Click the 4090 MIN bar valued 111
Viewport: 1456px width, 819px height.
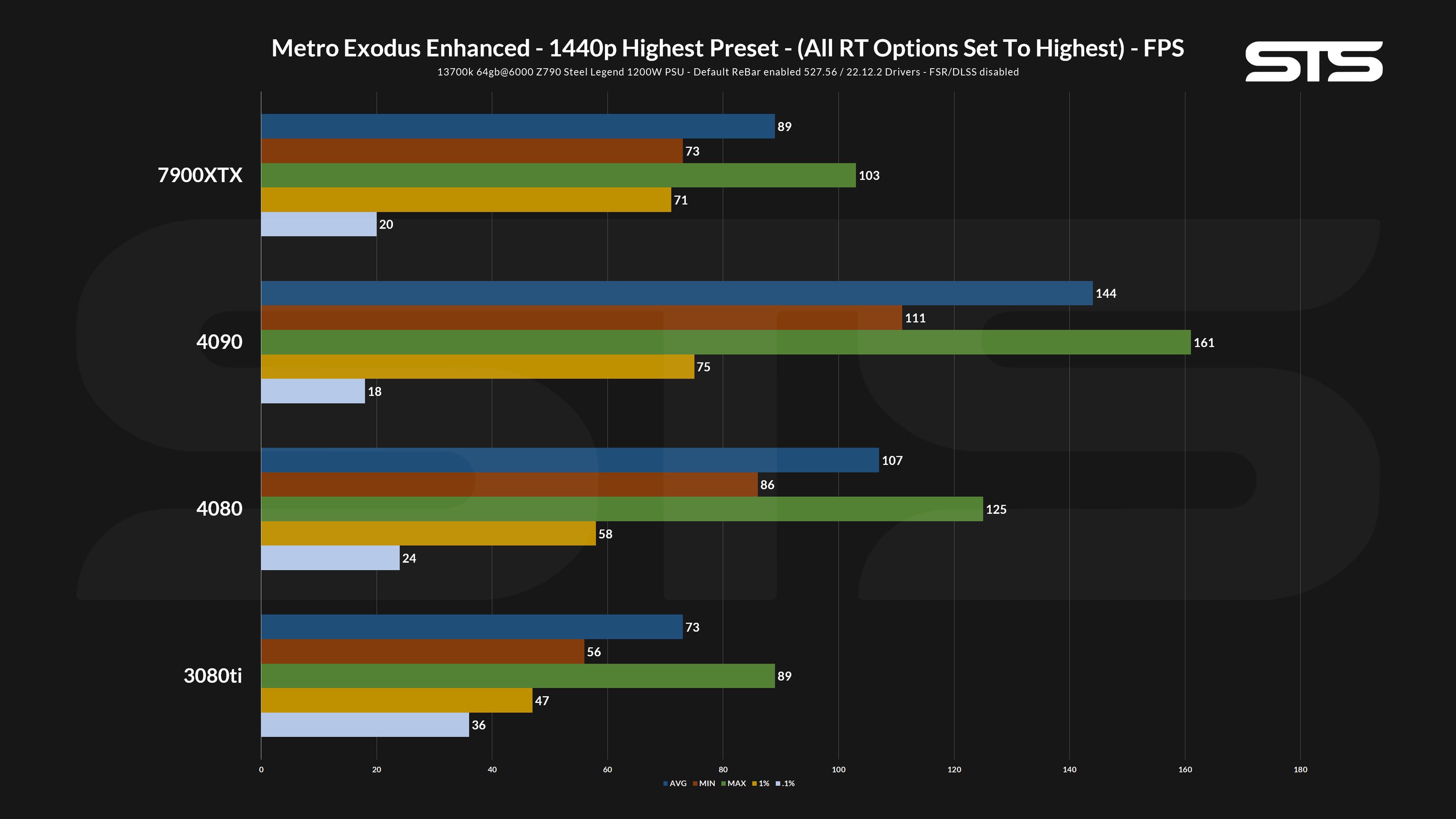click(x=582, y=318)
